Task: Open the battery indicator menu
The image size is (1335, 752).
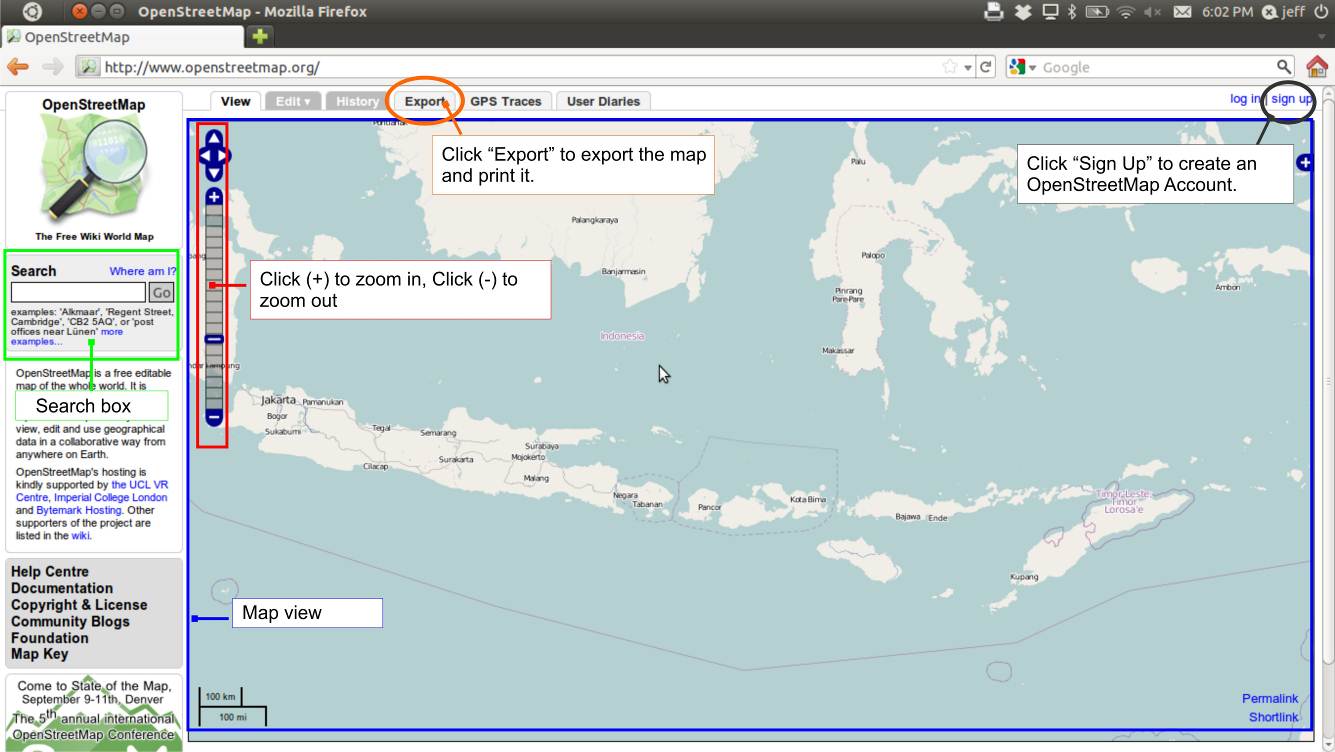Action: 1095,12
